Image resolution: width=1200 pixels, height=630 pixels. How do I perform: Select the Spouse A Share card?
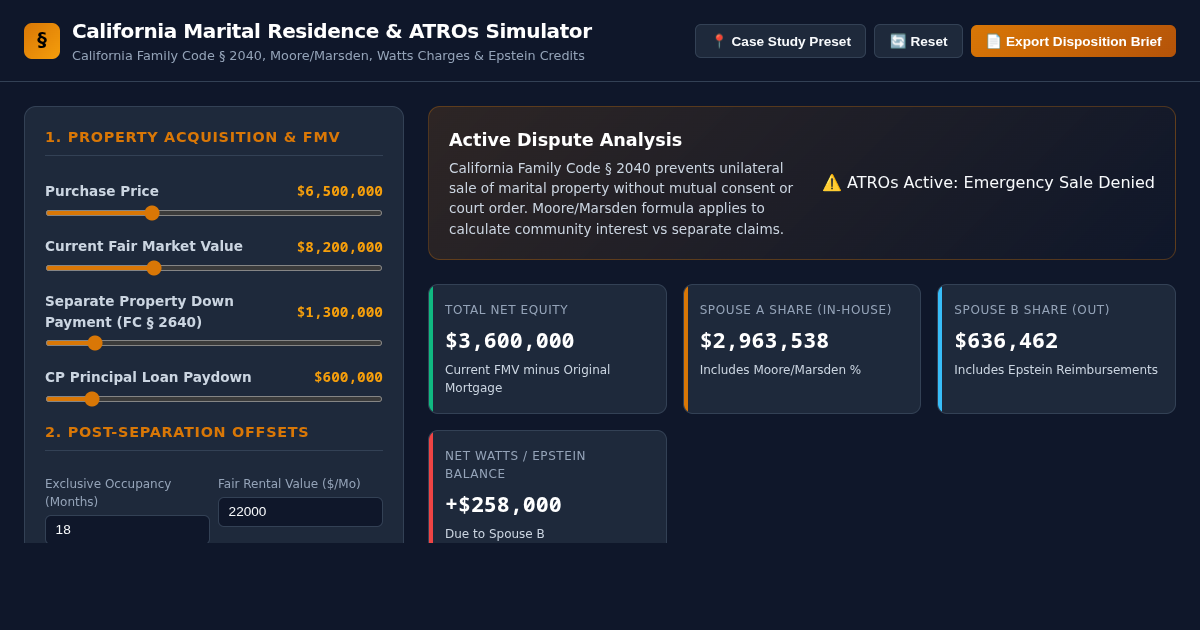tap(802, 349)
